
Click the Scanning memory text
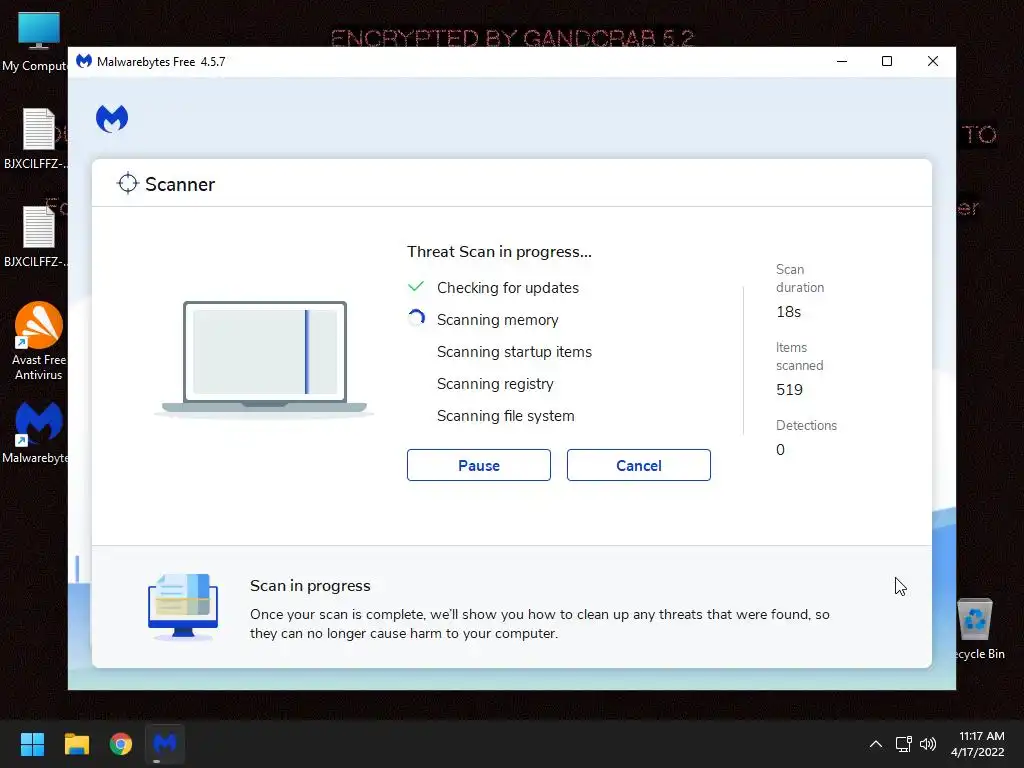pos(498,320)
